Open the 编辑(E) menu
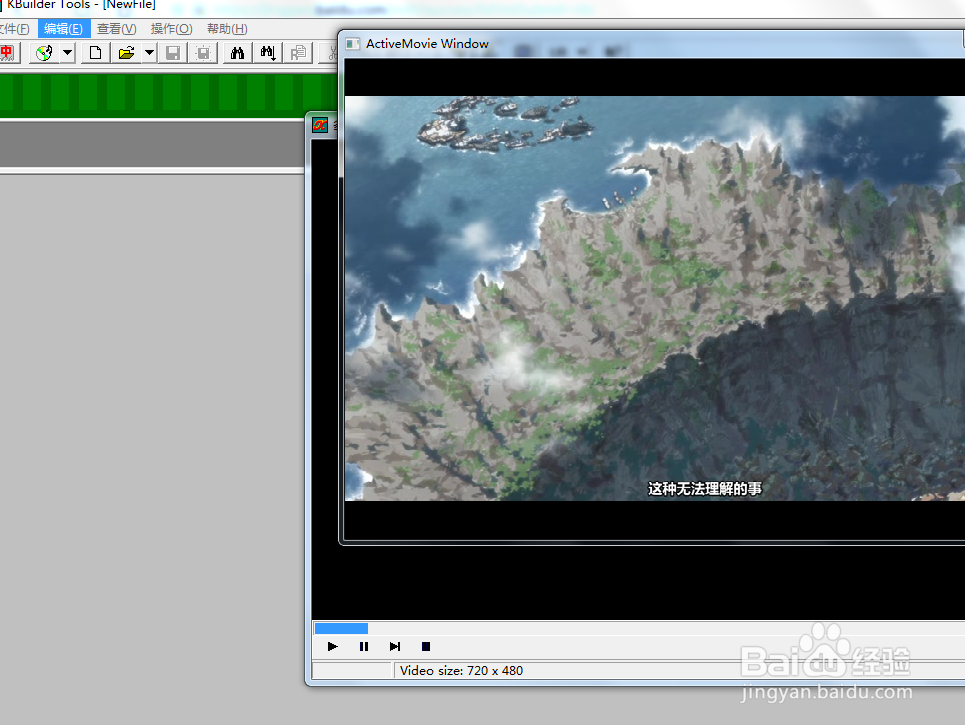 tap(63, 29)
